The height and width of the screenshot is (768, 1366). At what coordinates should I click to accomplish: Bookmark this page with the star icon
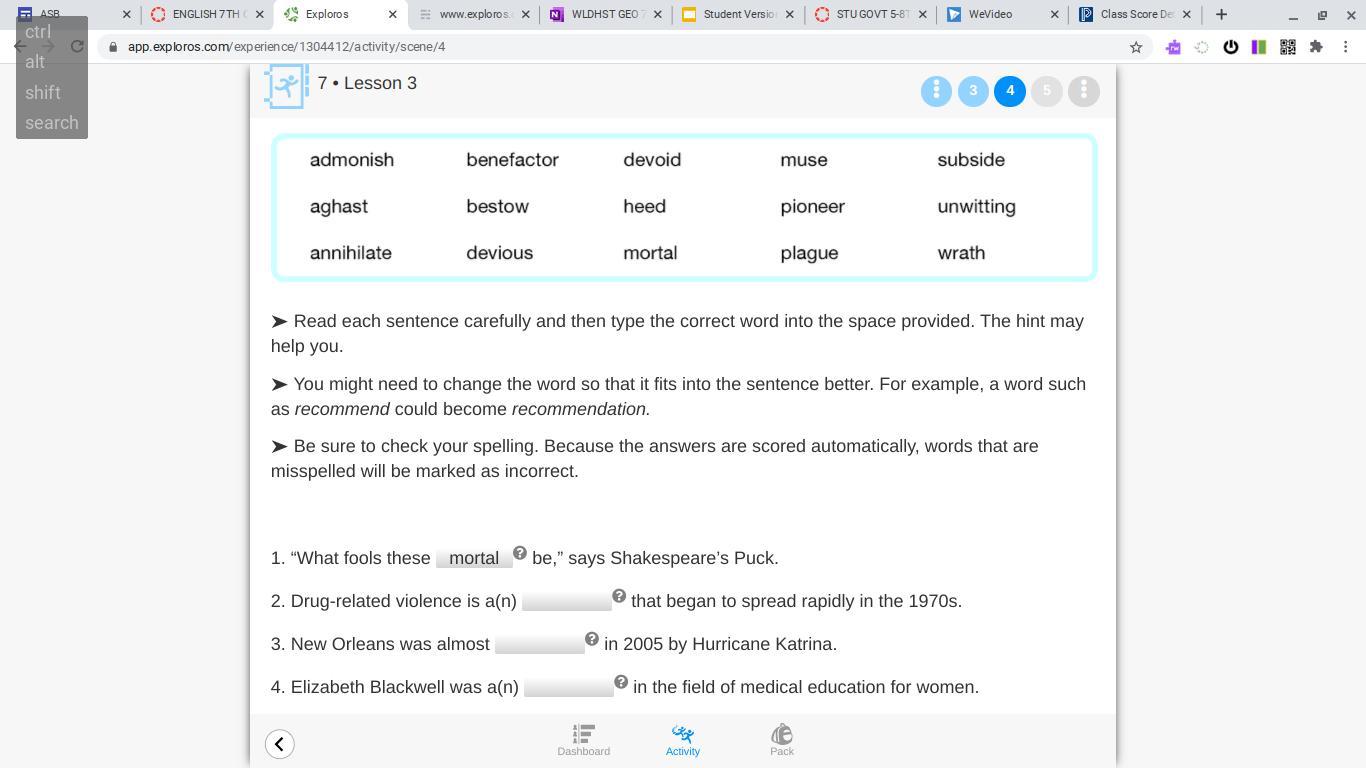(x=1136, y=47)
